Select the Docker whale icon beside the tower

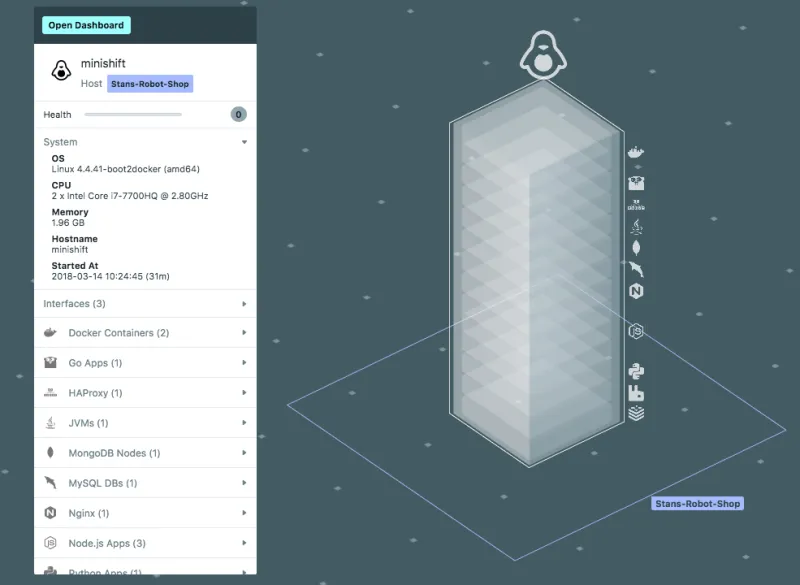point(635,152)
